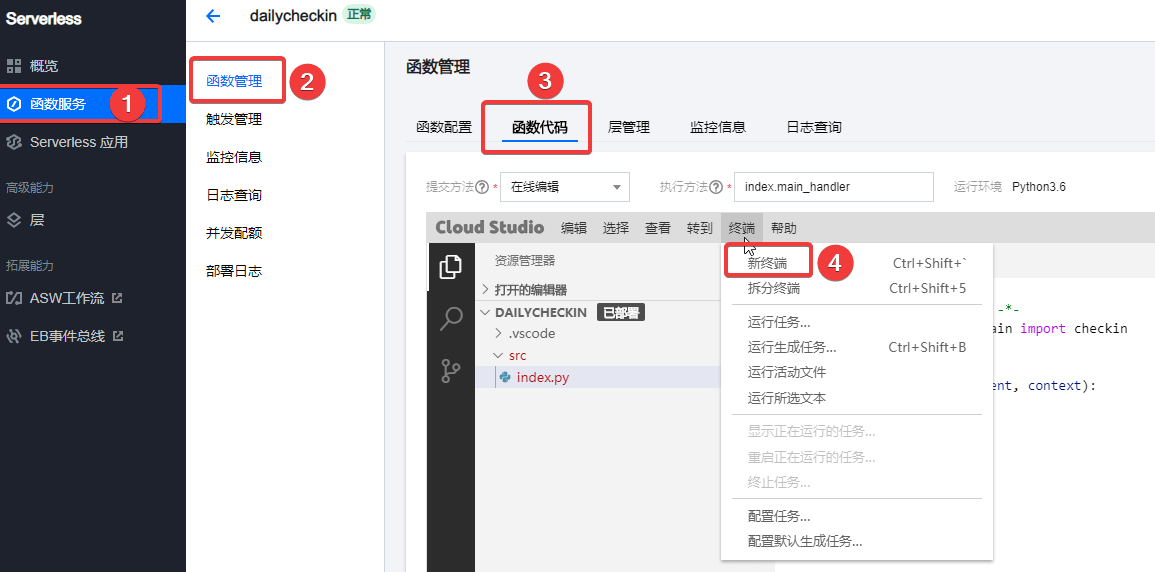This screenshot has width=1155, height=572.
Task: Switch to the 函数配置 tab
Action: point(444,127)
